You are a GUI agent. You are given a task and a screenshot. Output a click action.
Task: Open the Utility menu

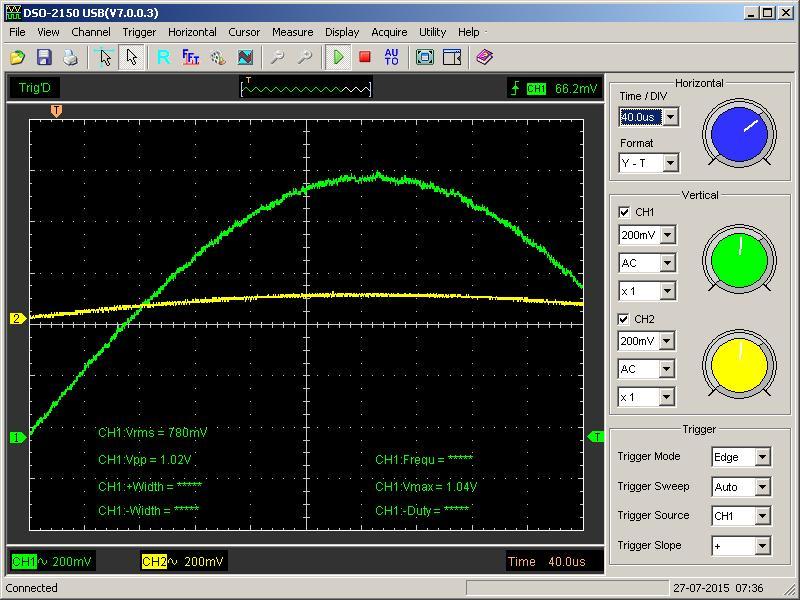pyautogui.click(x=432, y=32)
